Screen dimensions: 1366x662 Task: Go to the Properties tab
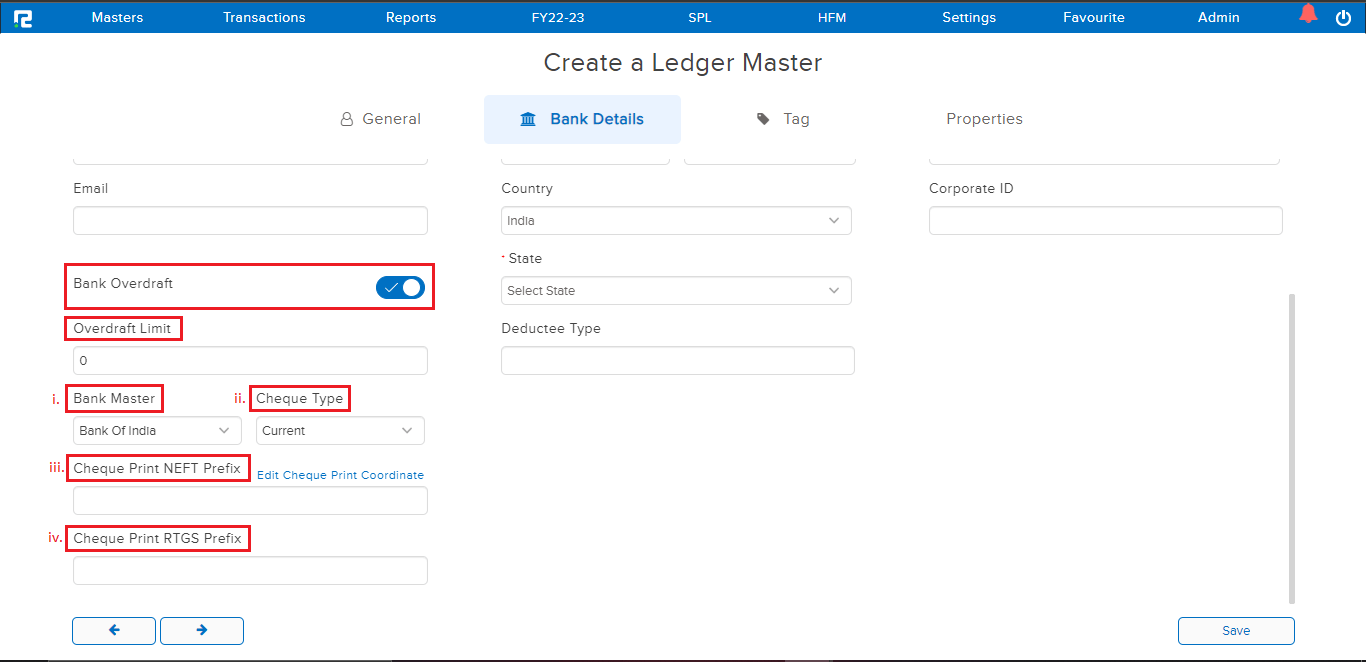984,119
